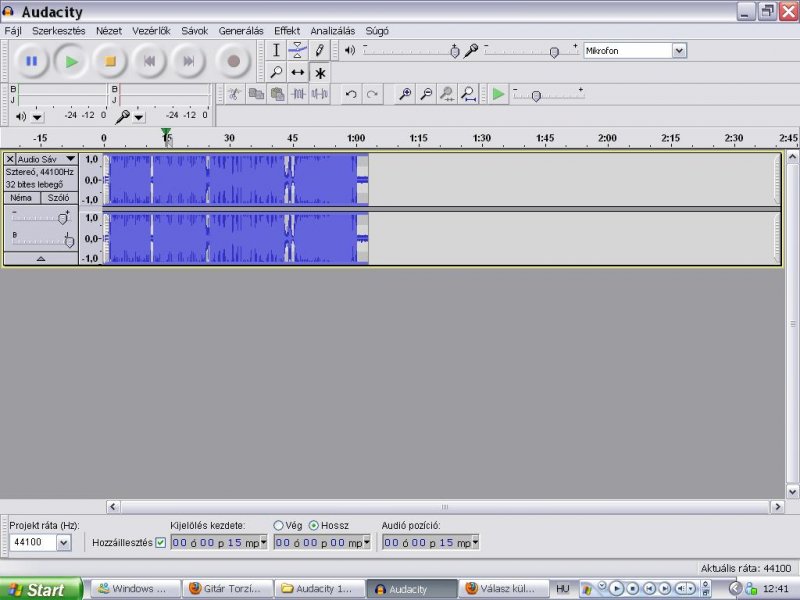Viewport: 800px width, 600px height.
Task: Select the Draw (pencil) tool
Action: (319, 51)
